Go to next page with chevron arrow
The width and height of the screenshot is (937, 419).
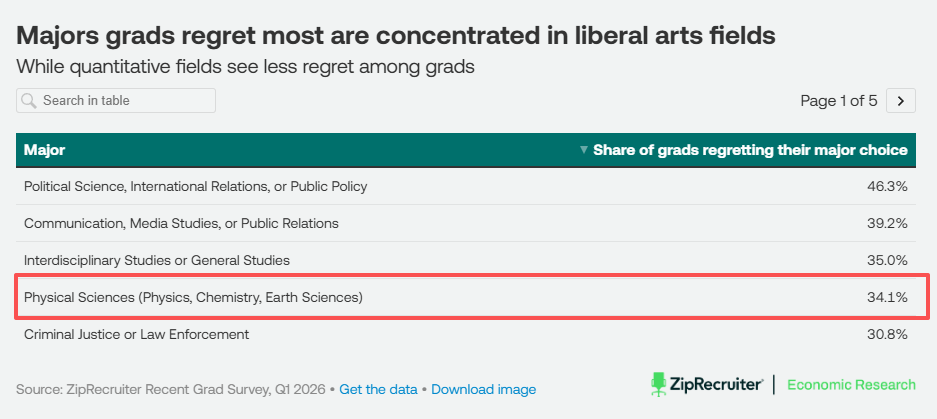[901, 100]
